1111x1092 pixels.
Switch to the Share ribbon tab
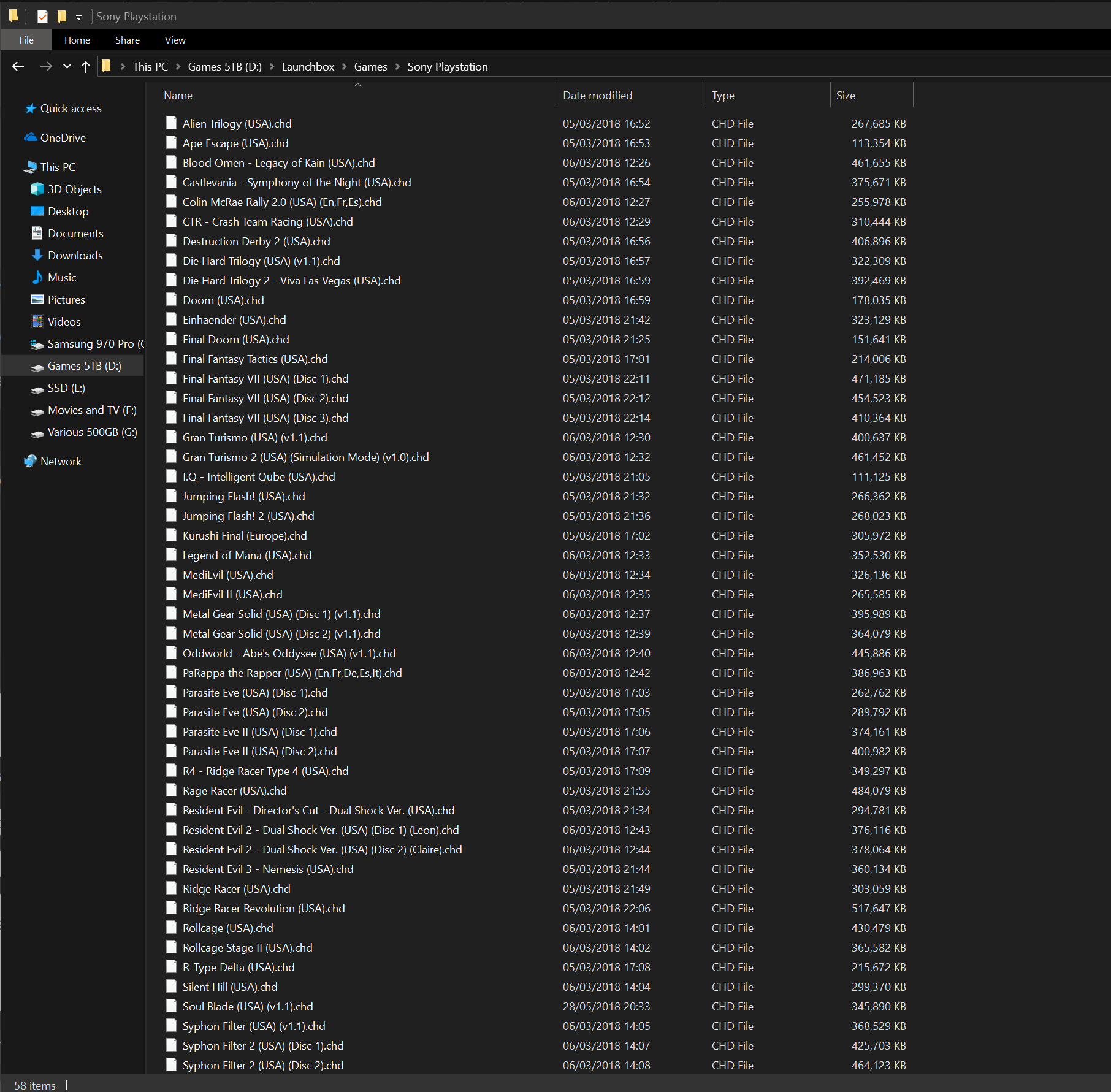click(x=128, y=40)
